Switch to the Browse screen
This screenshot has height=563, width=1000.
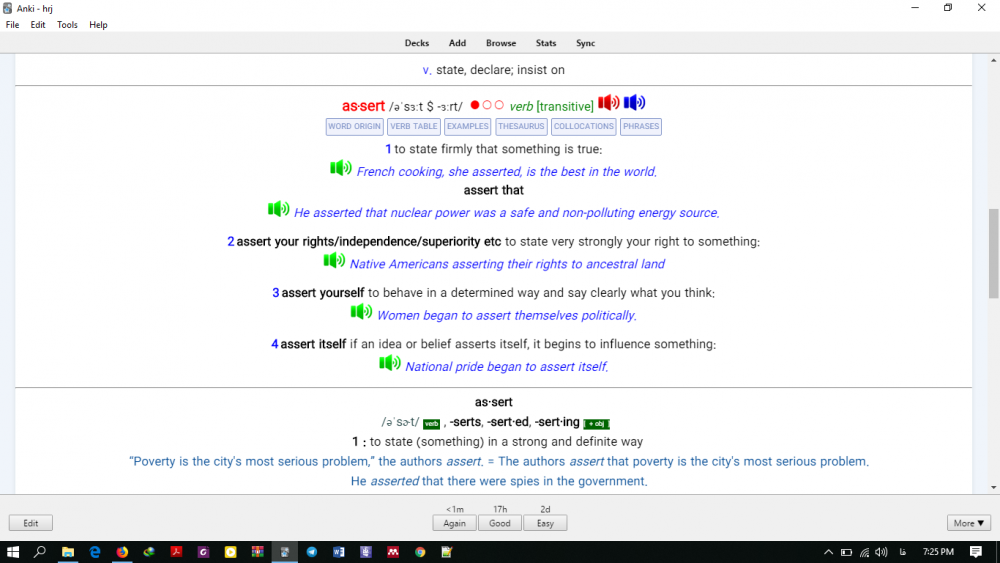point(501,43)
